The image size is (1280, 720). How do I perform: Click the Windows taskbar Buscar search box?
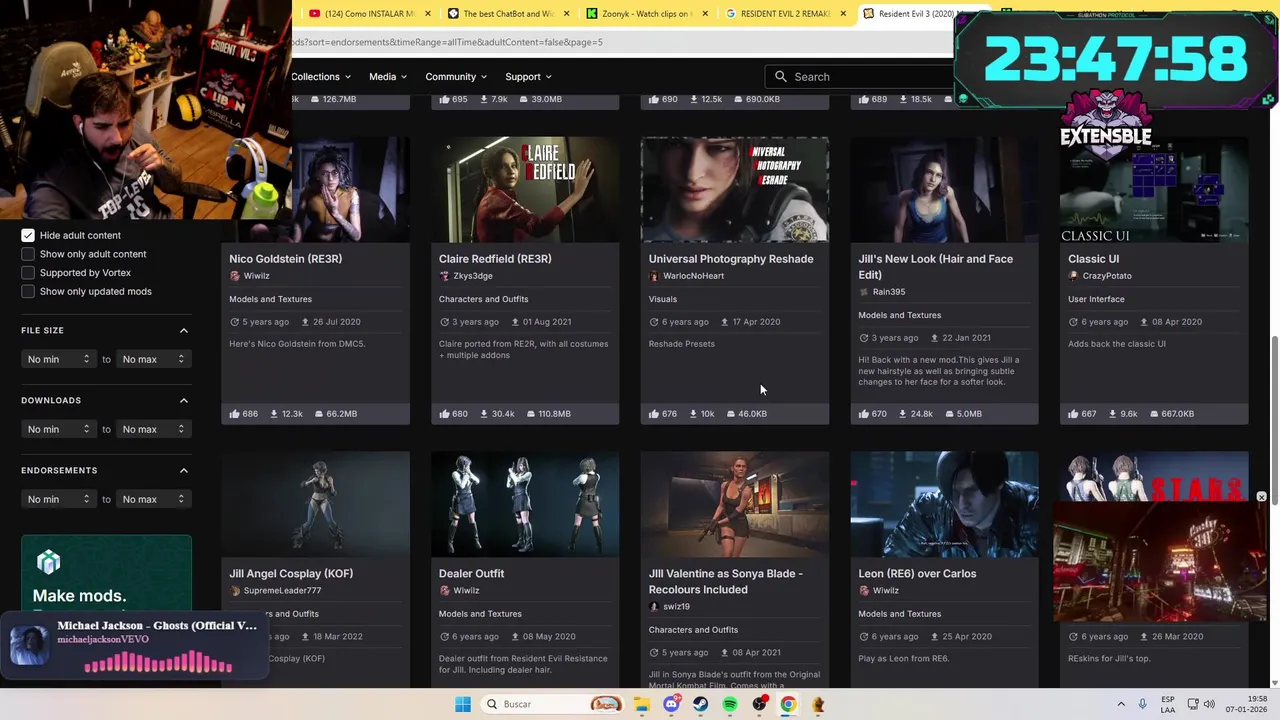click(553, 704)
